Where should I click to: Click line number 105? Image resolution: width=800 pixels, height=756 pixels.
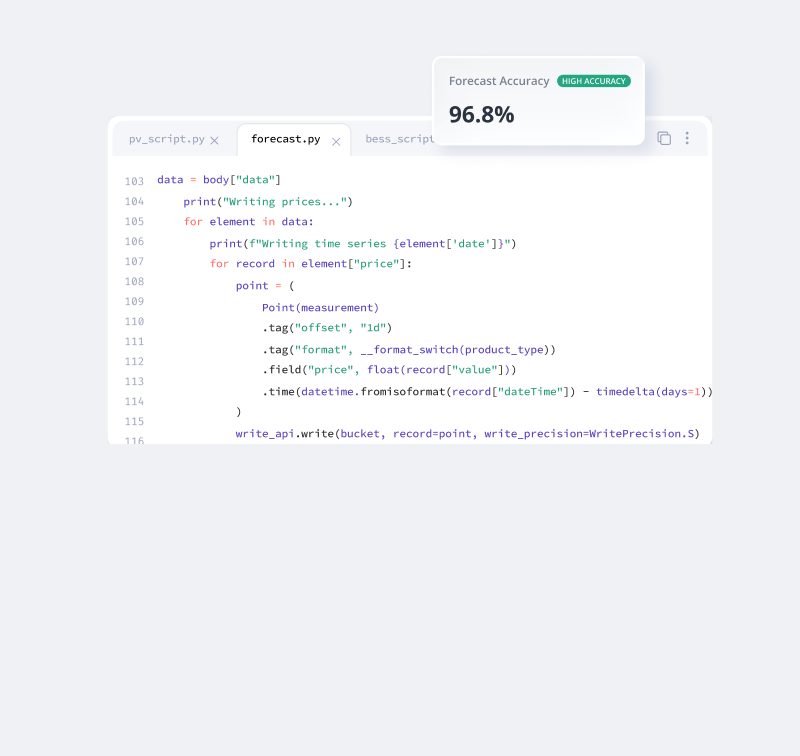(134, 221)
